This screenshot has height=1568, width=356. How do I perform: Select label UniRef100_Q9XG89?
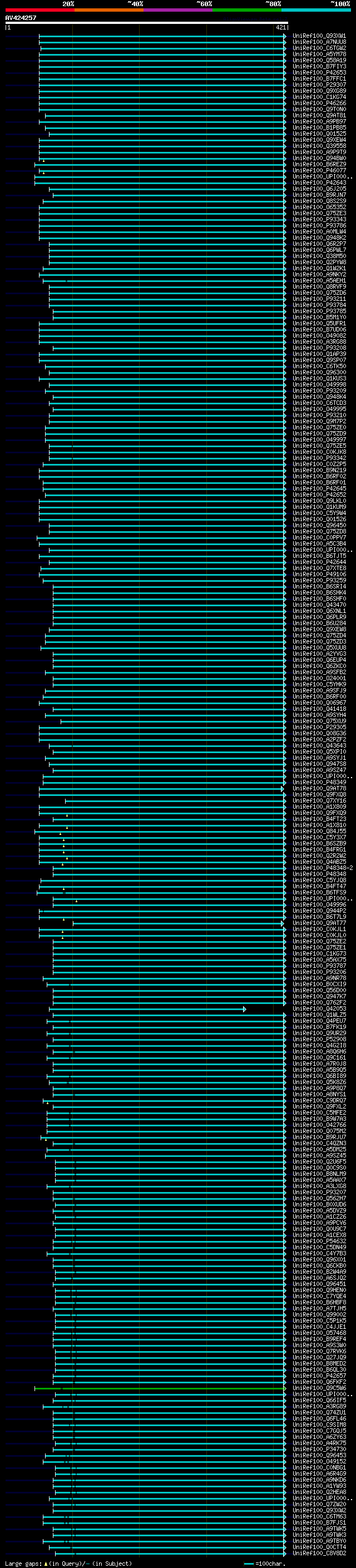[319, 91]
